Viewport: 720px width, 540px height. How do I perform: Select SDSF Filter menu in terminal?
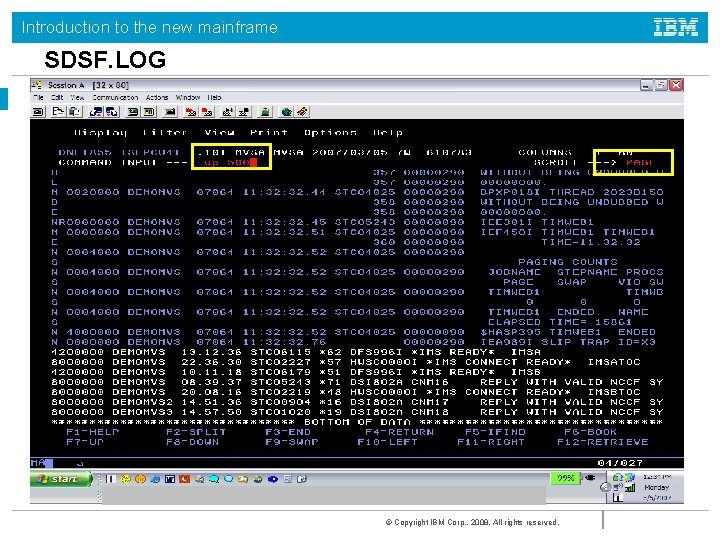pyautogui.click(x=165, y=133)
